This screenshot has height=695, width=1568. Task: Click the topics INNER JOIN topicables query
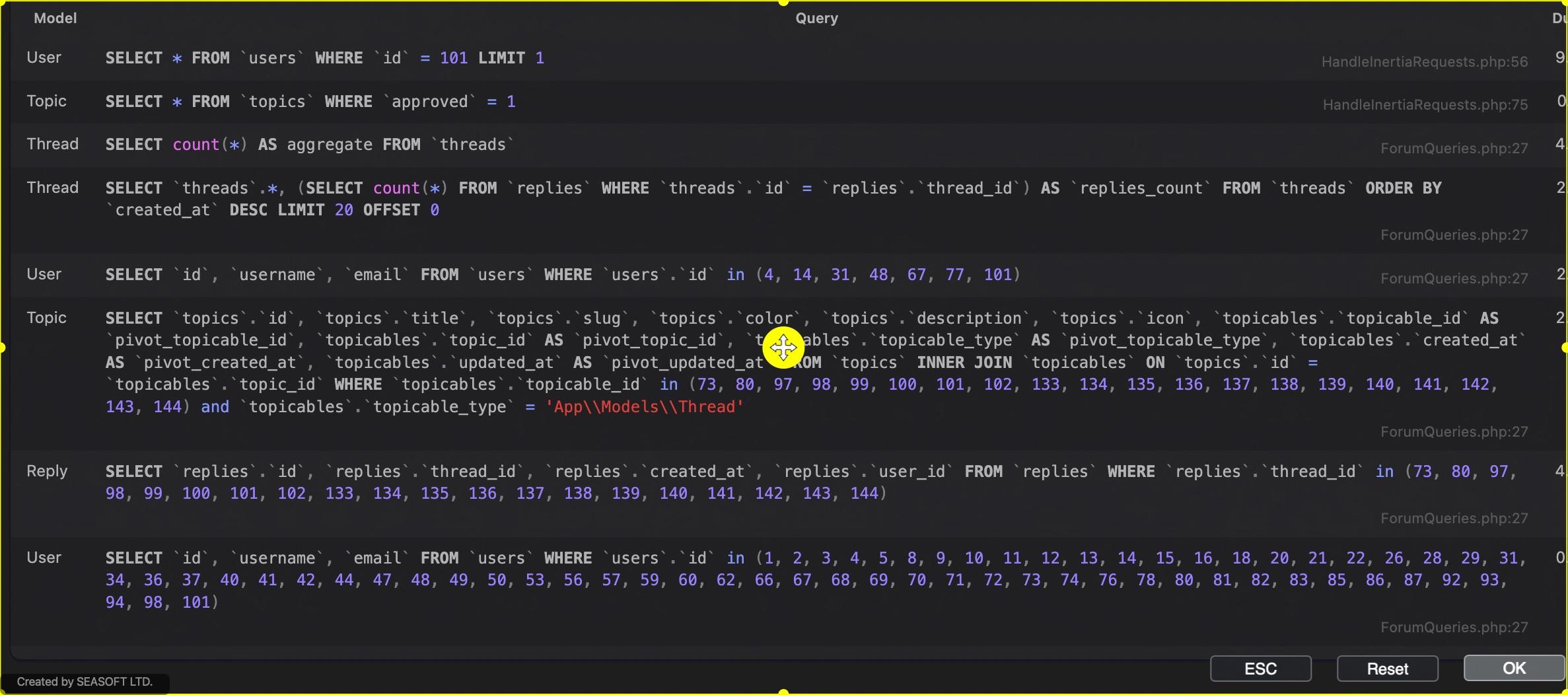point(816,363)
